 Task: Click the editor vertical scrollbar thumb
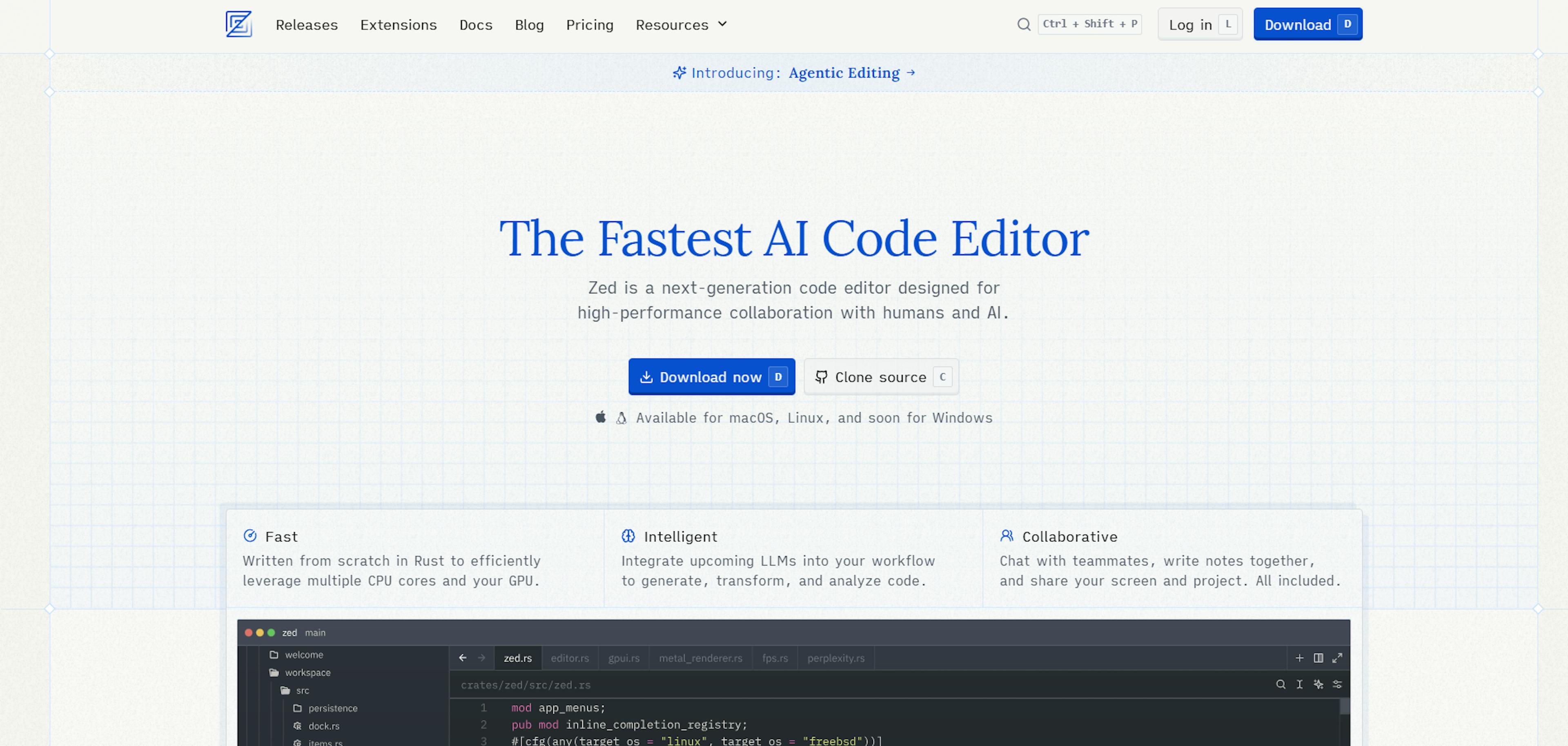point(1345,706)
